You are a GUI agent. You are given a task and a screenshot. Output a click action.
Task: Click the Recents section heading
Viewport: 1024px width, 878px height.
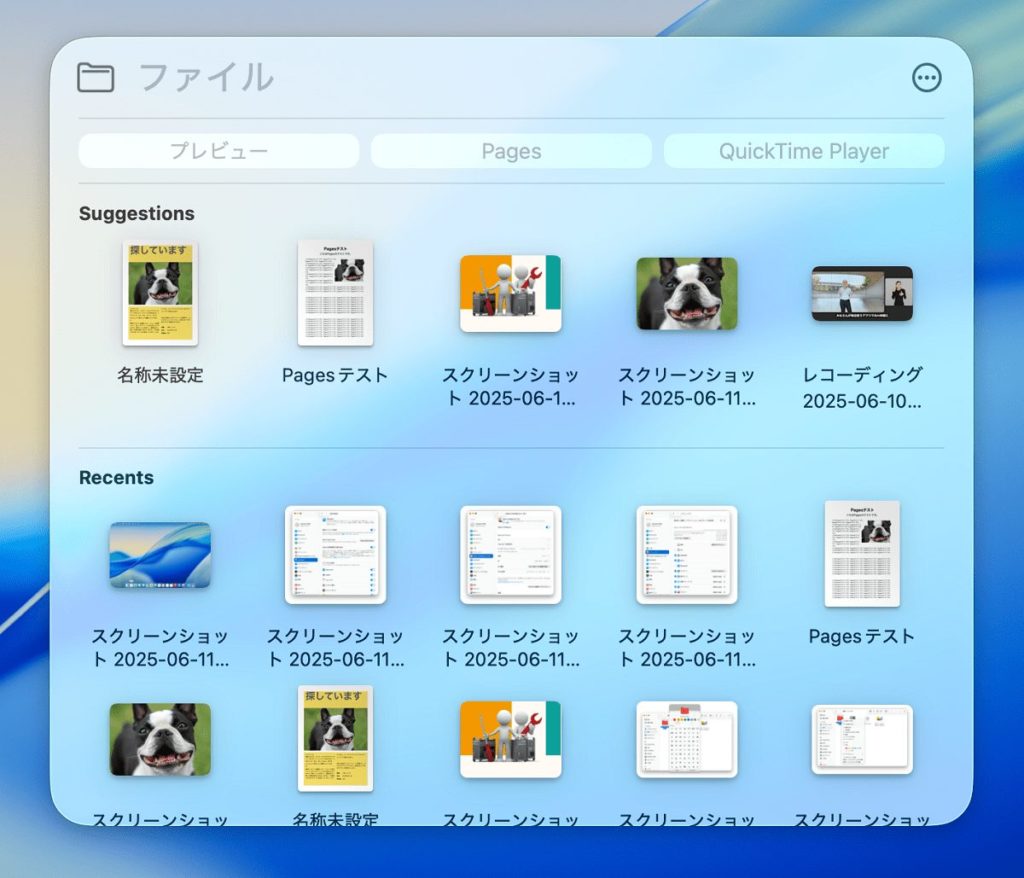click(x=116, y=478)
